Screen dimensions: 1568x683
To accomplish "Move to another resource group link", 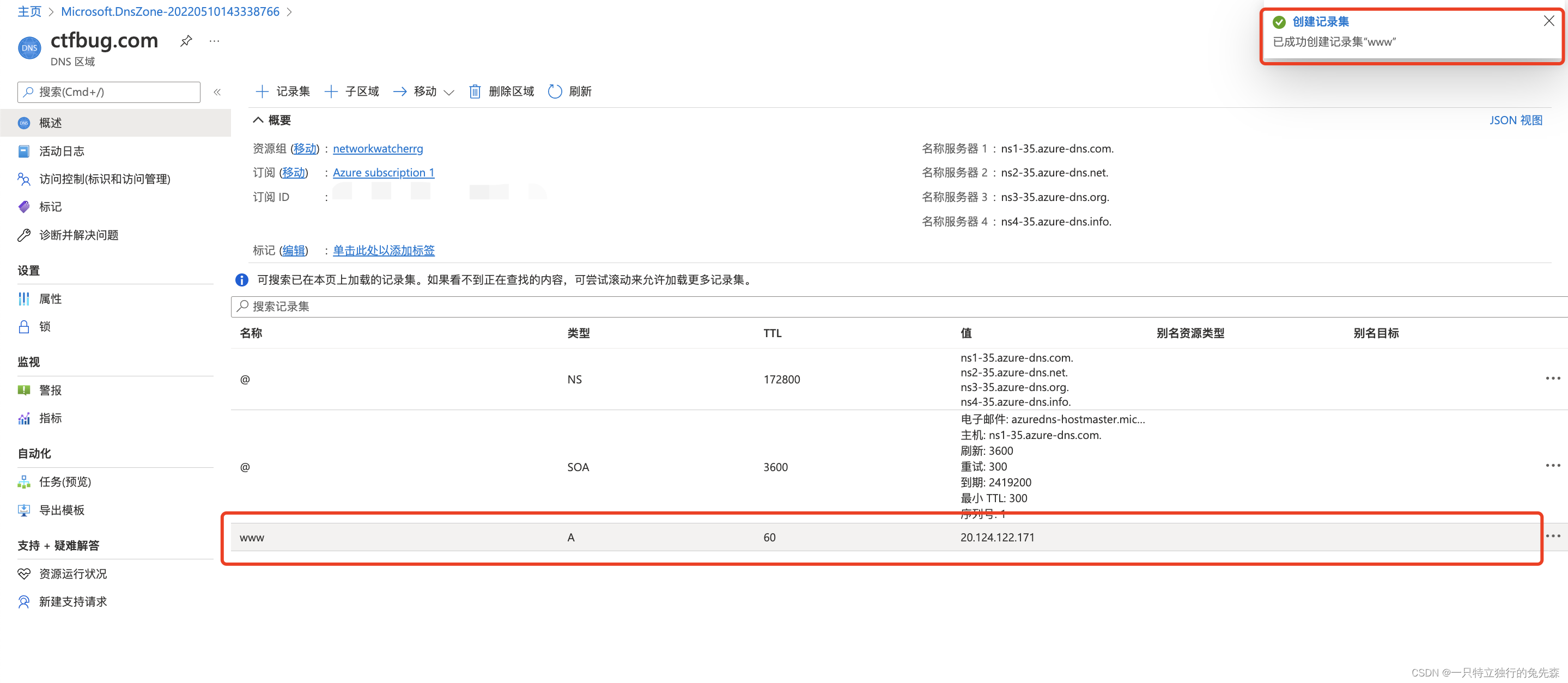I will click(x=305, y=149).
